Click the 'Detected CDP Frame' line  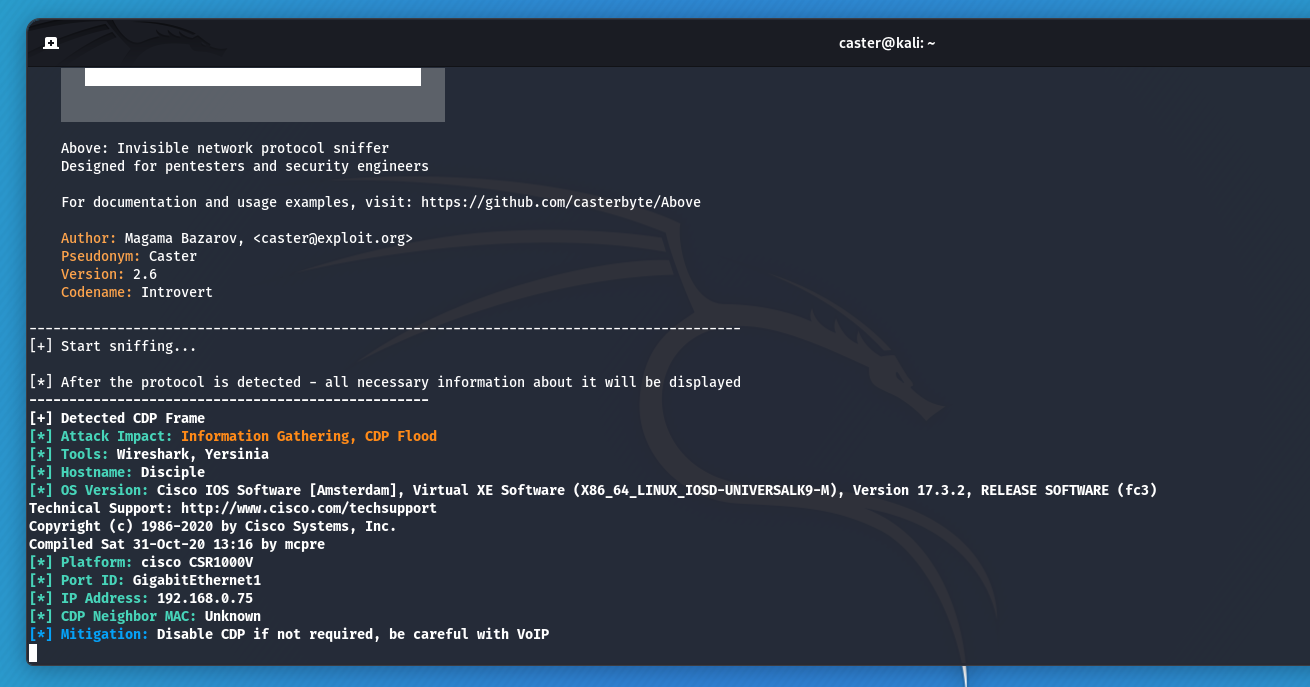117,418
